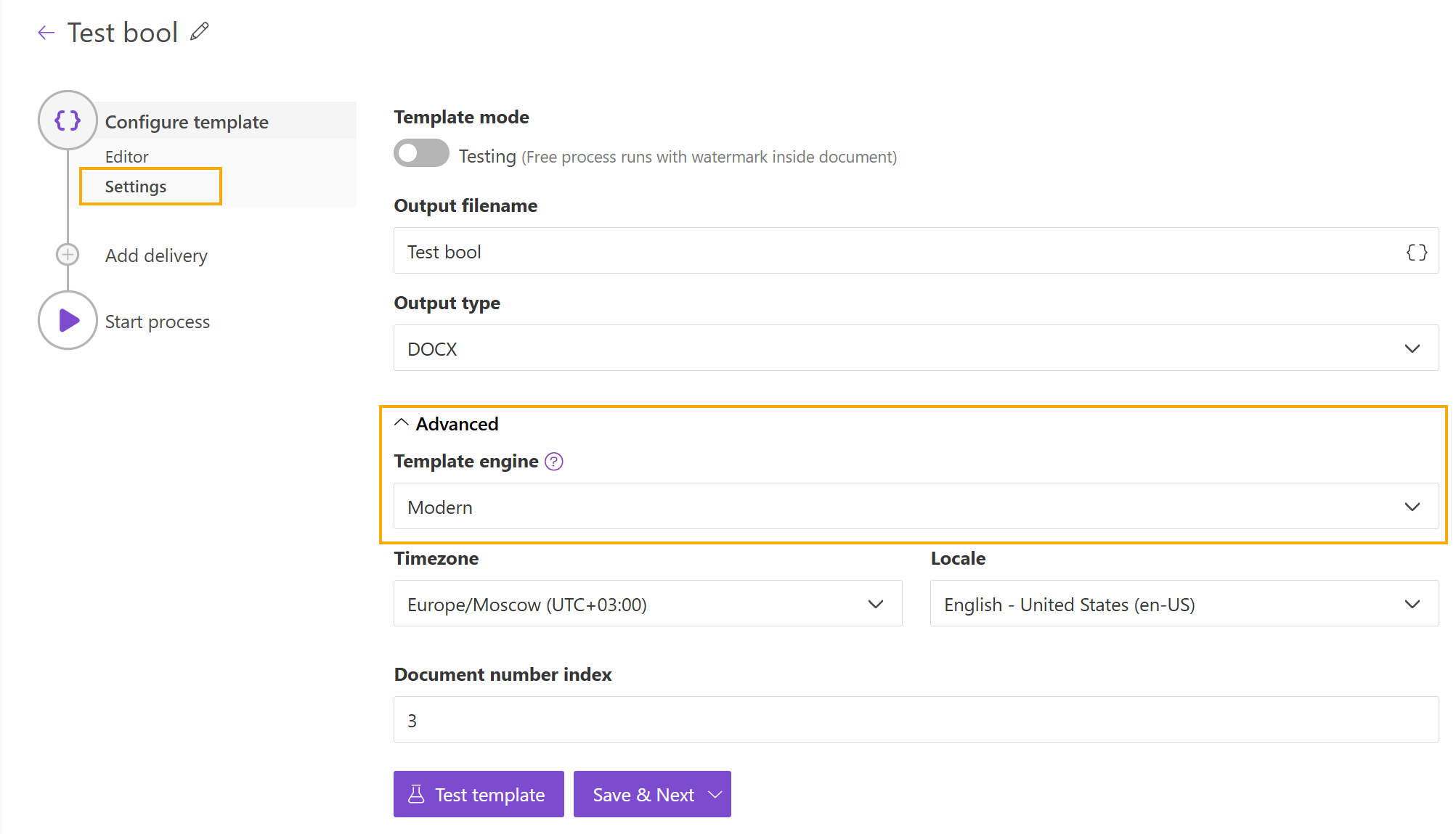1456x834 pixels.
Task: Open the Template engine Modern dropdown
Action: click(915, 507)
